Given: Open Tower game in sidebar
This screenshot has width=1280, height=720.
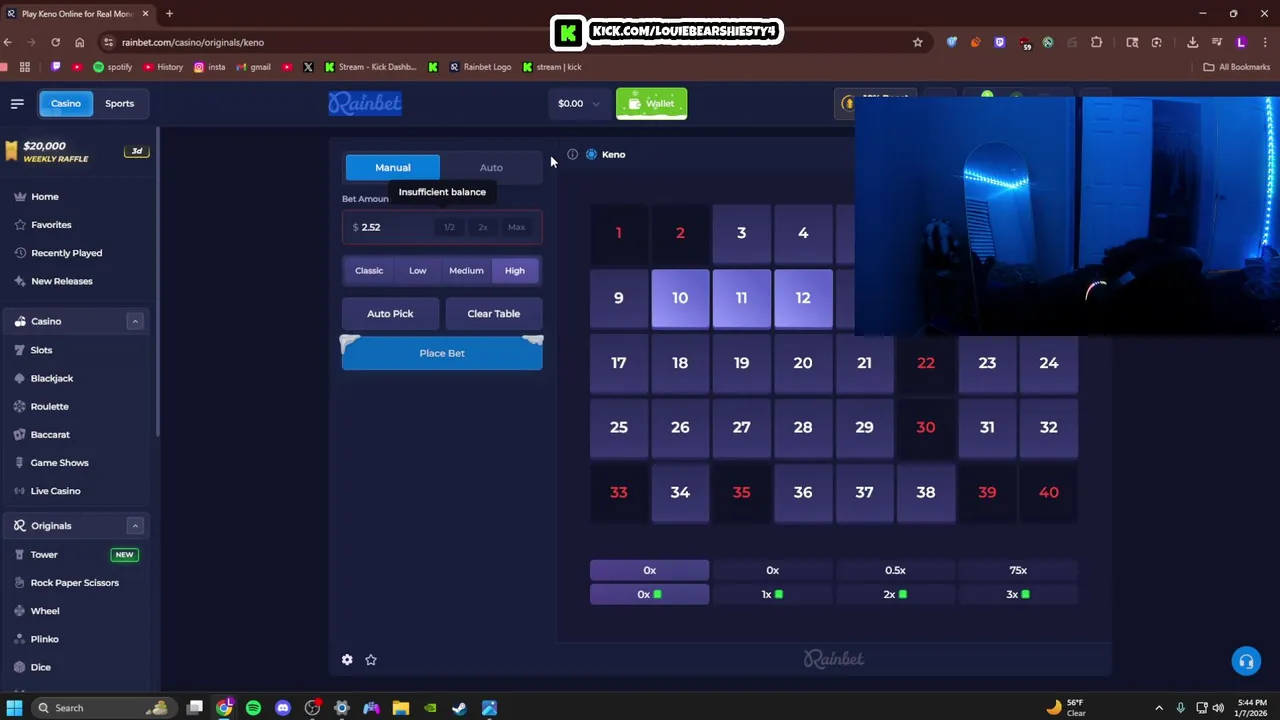Looking at the screenshot, I should coord(44,554).
